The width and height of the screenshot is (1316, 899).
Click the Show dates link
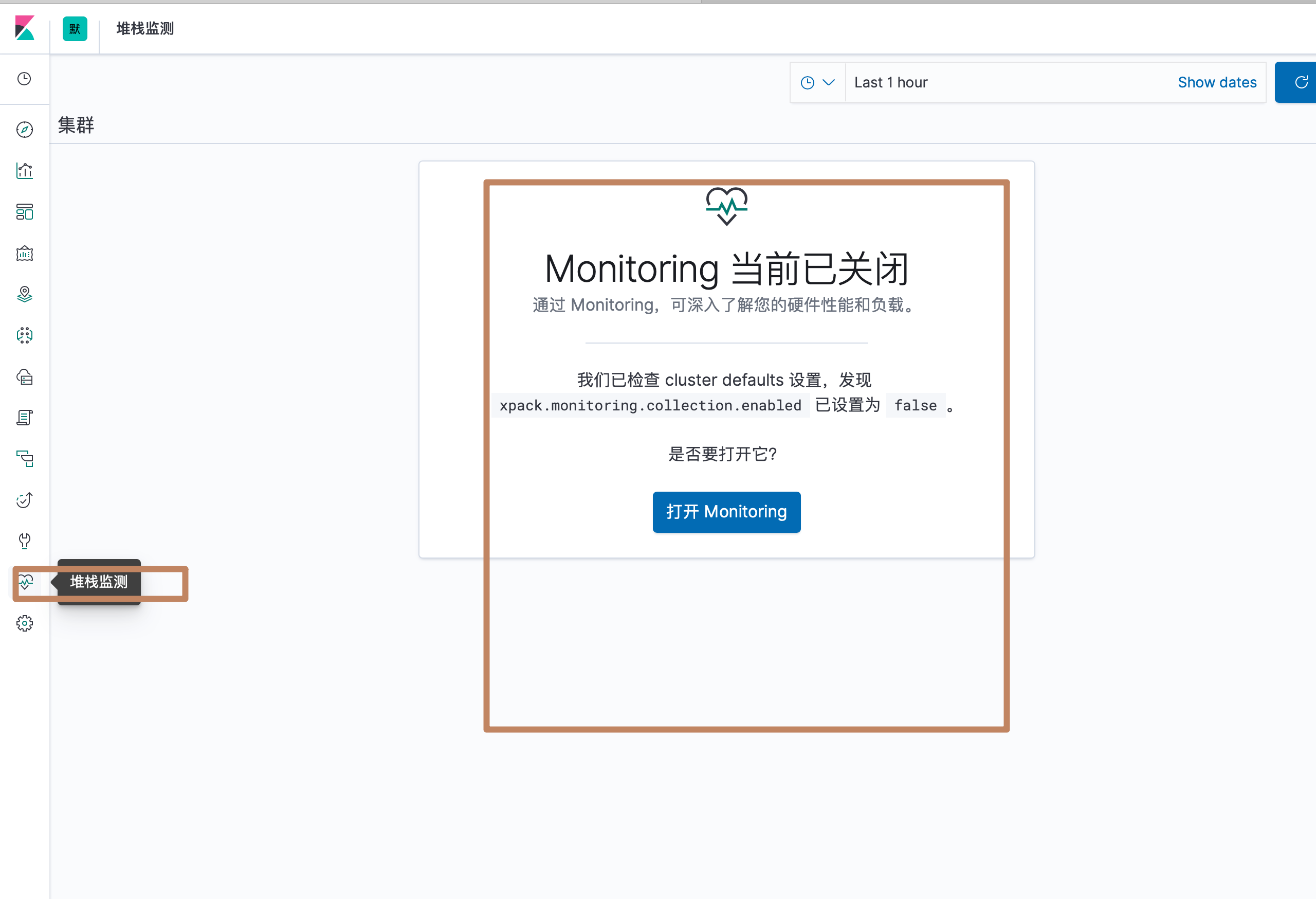click(x=1216, y=83)
